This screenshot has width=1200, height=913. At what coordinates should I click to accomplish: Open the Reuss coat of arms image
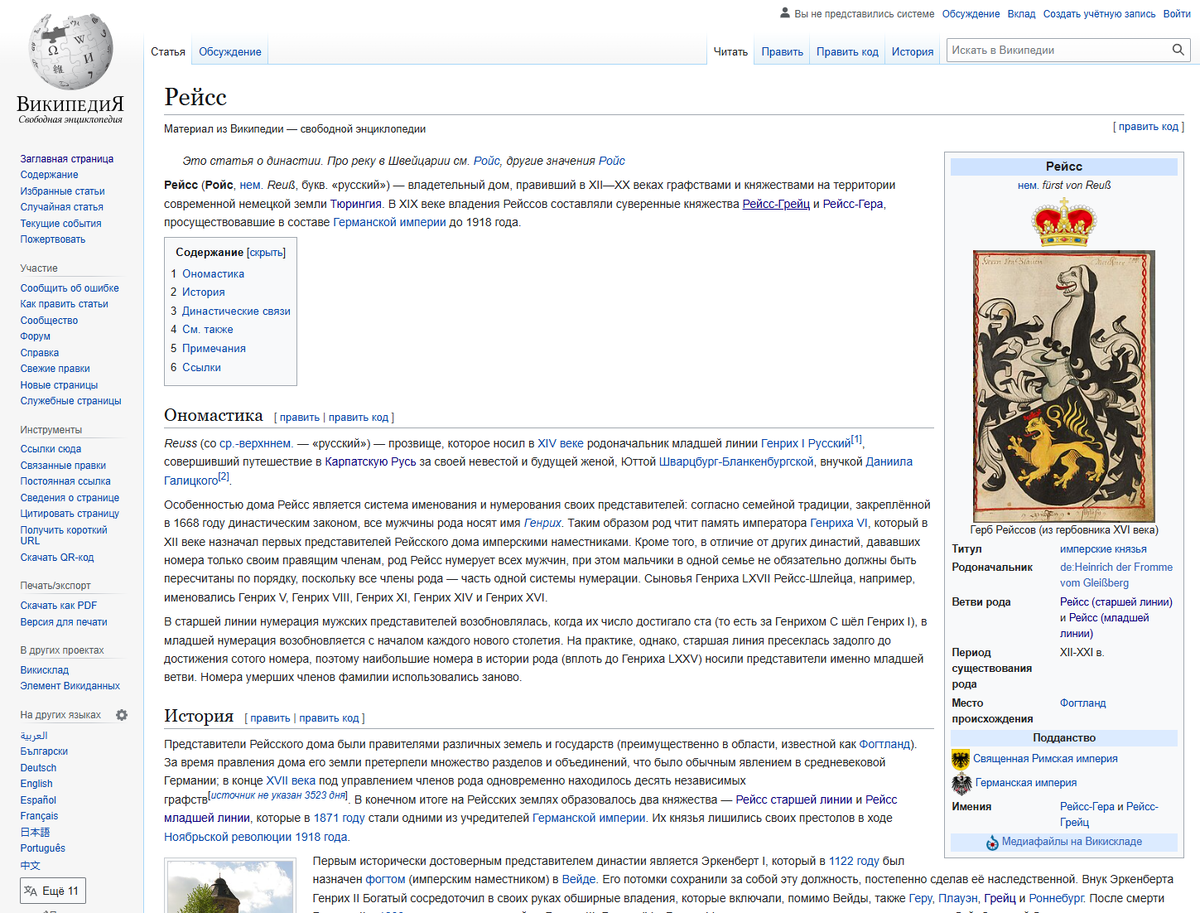(x=1064, y=386)
